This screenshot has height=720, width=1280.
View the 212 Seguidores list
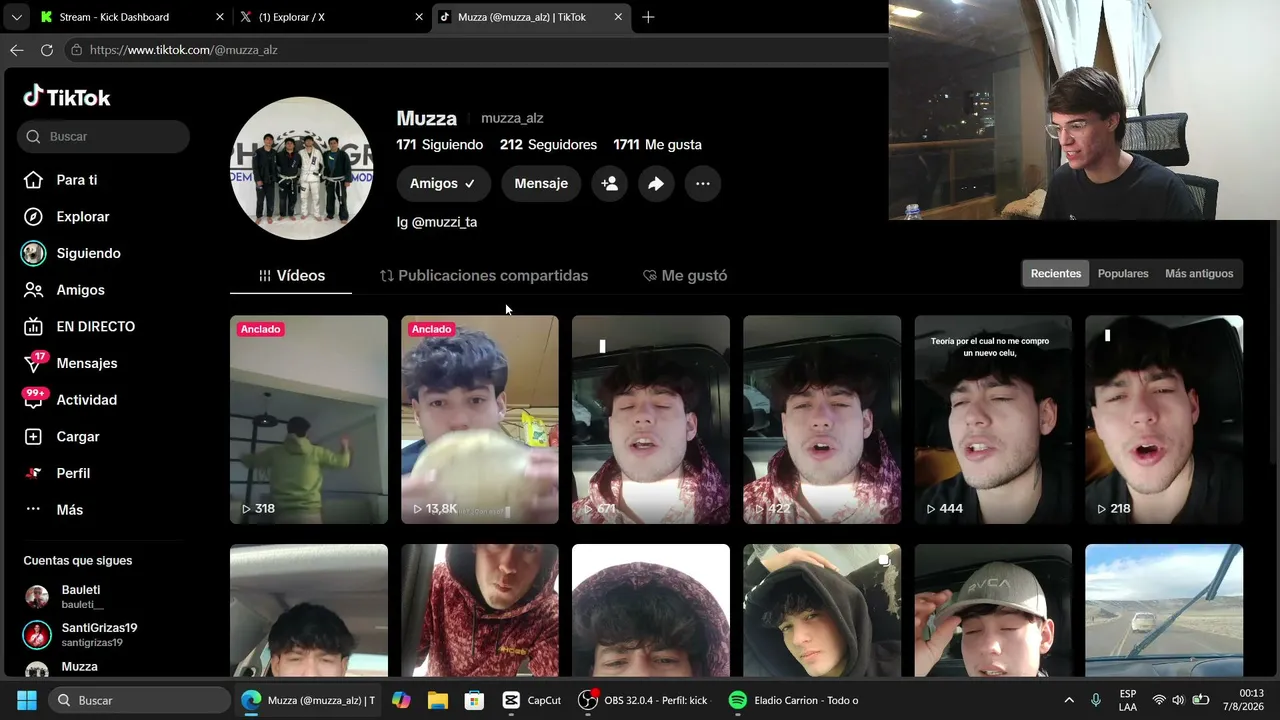pyautogui.click(x=548, y=145)
